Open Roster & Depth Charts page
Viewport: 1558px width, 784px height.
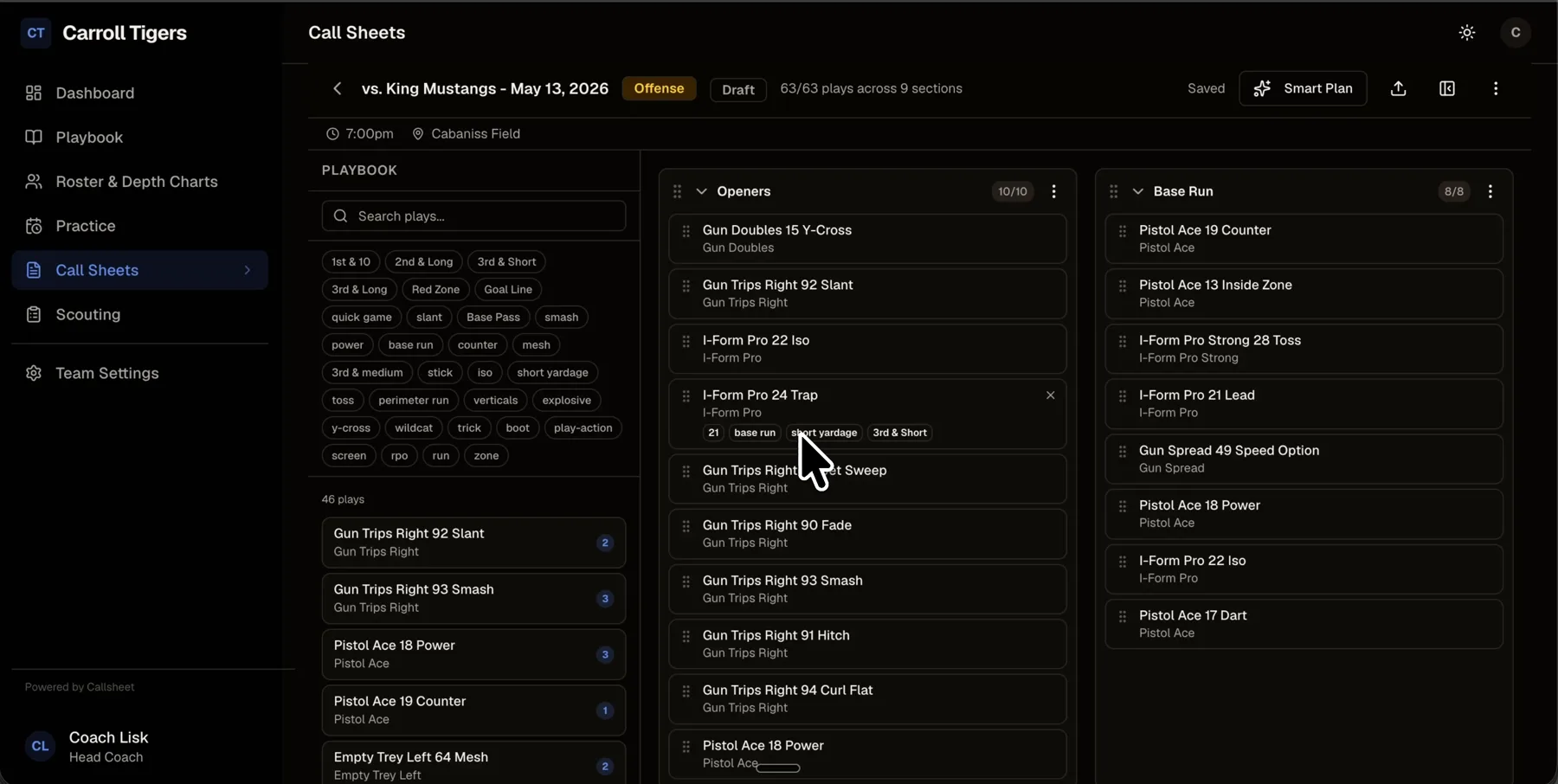(139, 182)
